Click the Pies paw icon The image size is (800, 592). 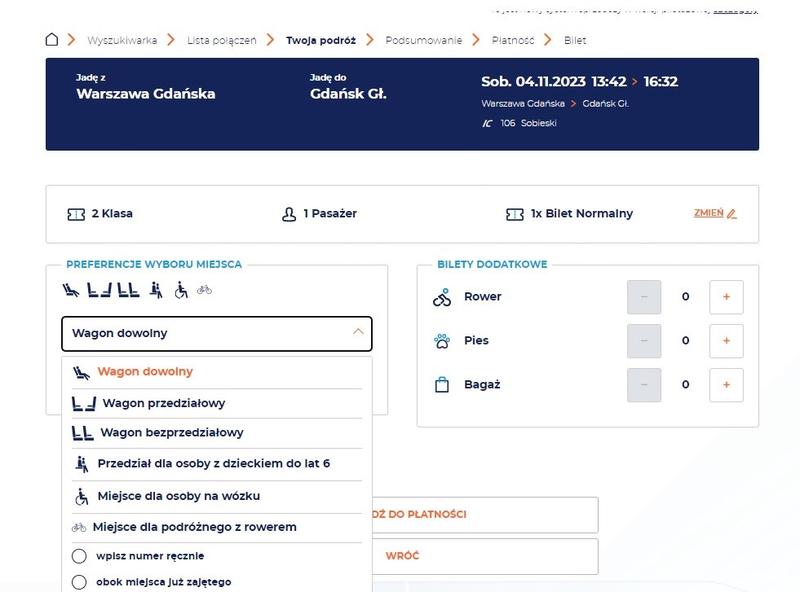442,341
